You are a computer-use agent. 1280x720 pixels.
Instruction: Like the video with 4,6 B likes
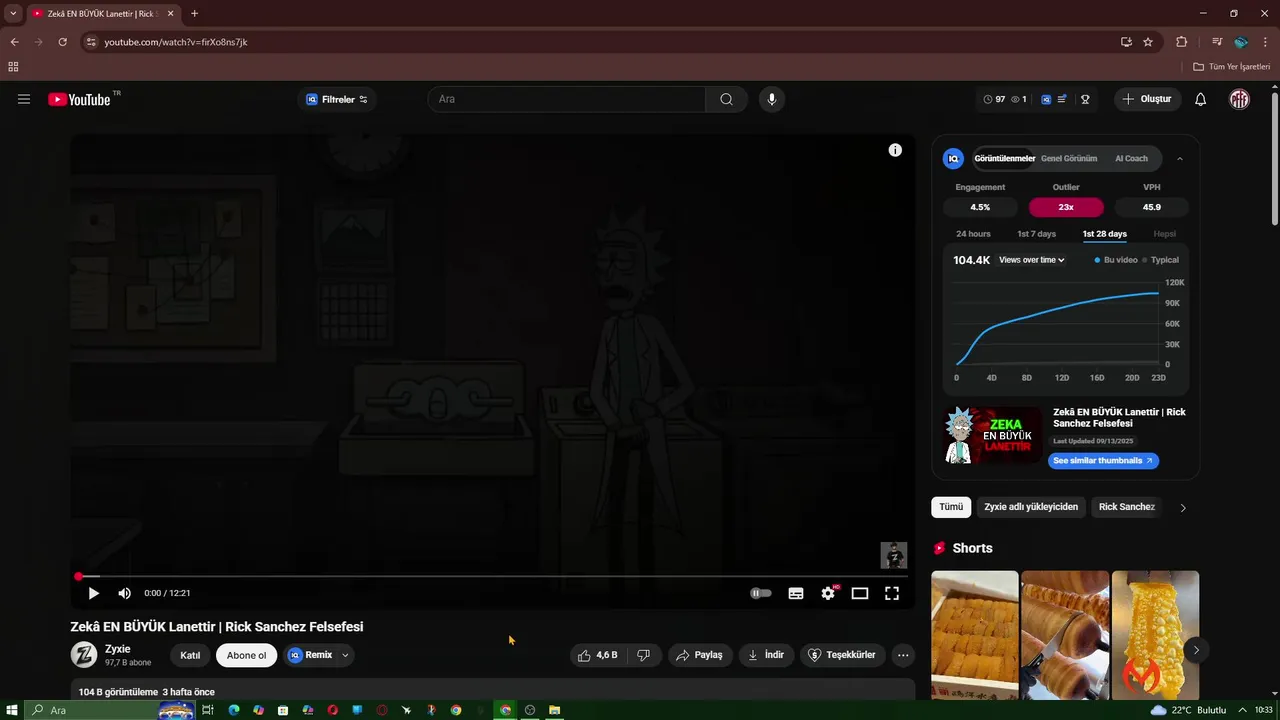coord(597,655)
